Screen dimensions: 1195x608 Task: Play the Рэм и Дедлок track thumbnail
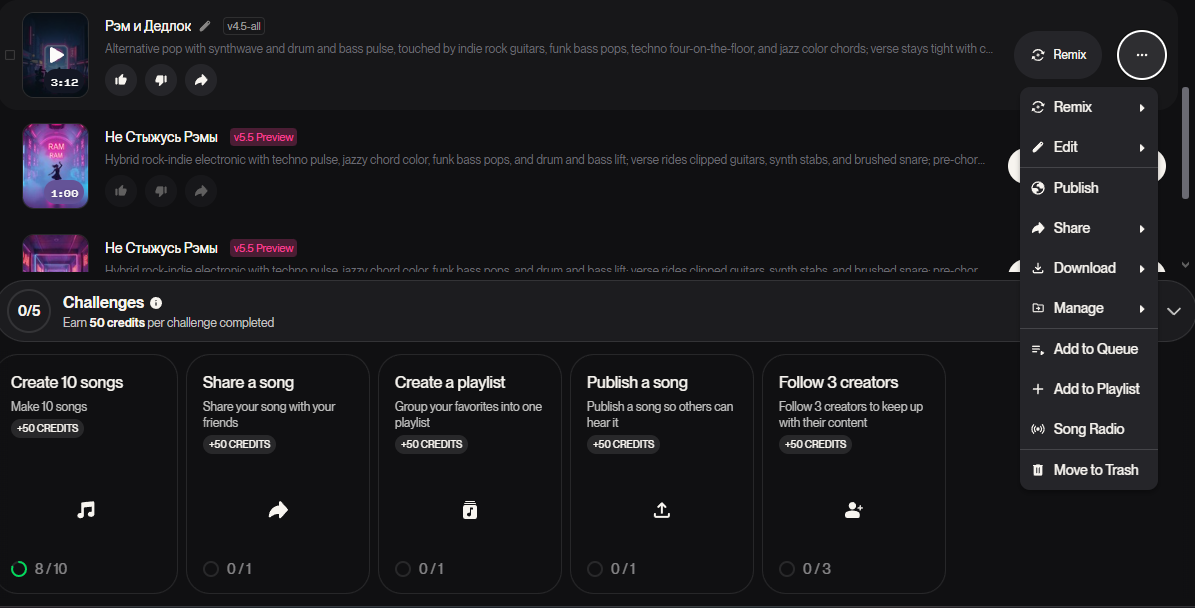(x=56, y=55)
